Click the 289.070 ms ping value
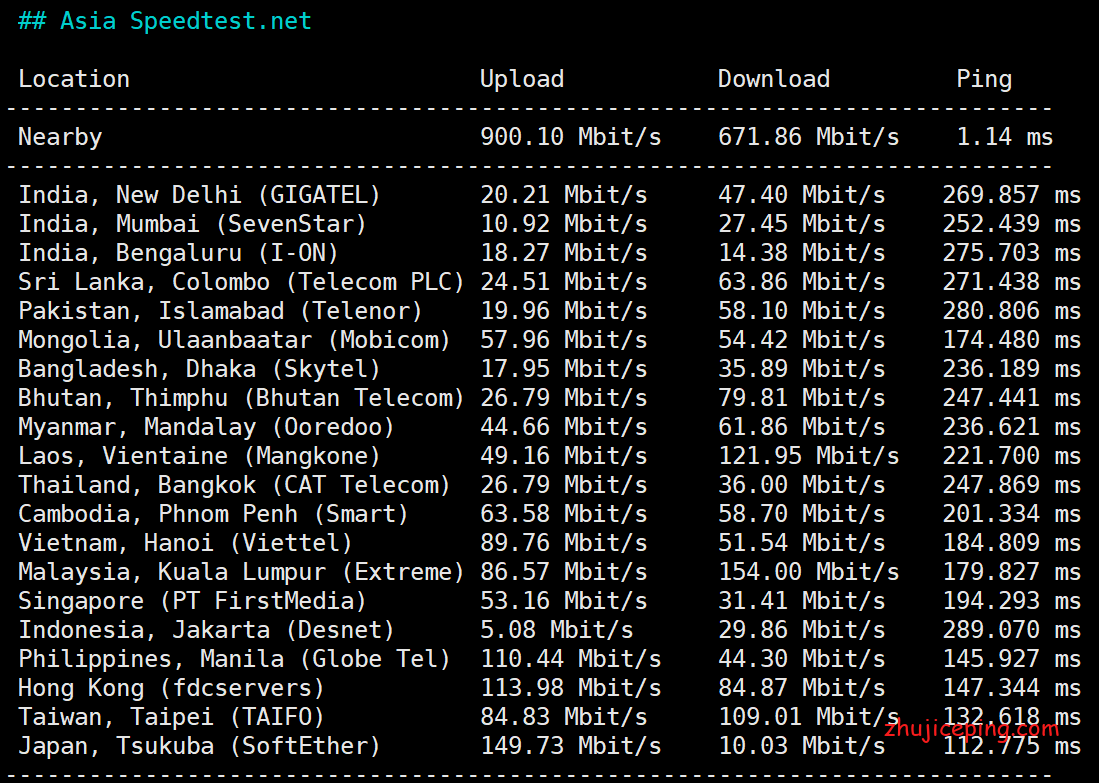The width and height of the screenshot is (1099, 783). [1012, 630]
